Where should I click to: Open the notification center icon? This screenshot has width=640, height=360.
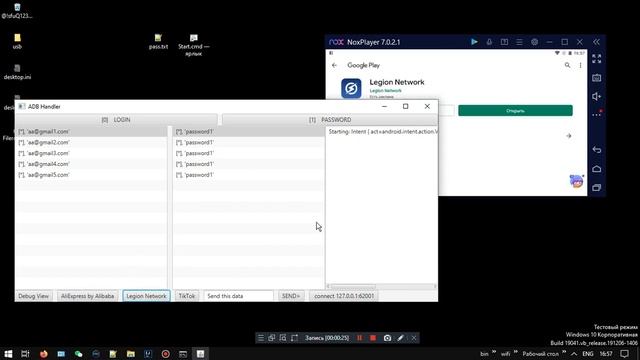[x=624, y=353]
